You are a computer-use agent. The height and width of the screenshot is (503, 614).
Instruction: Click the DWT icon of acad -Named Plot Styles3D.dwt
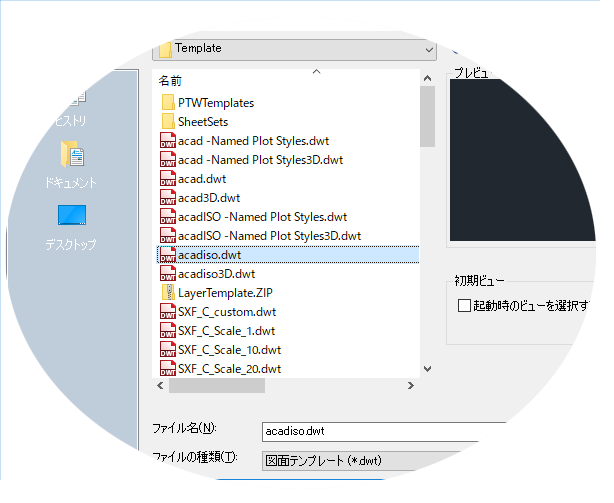168,160
